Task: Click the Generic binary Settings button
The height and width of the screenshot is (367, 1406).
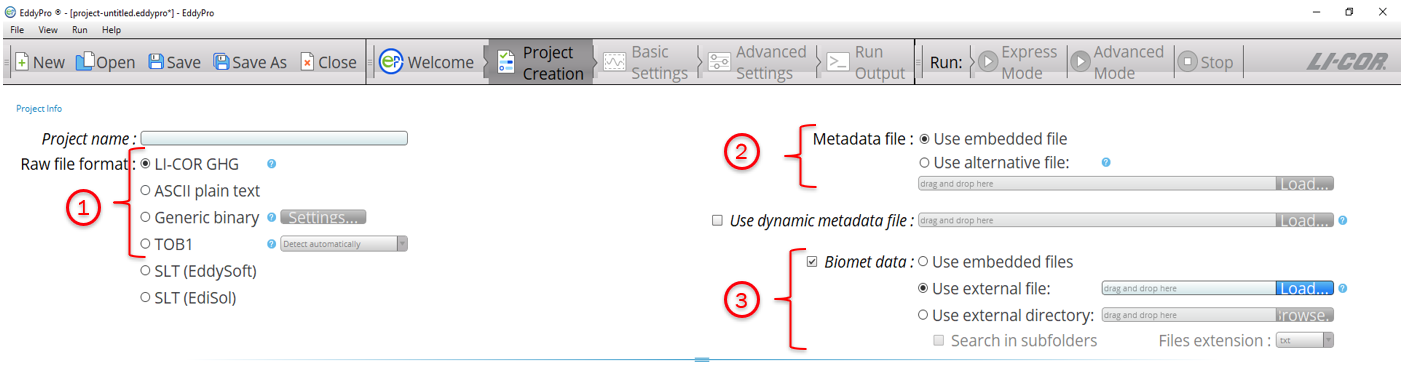Action: 323,217
